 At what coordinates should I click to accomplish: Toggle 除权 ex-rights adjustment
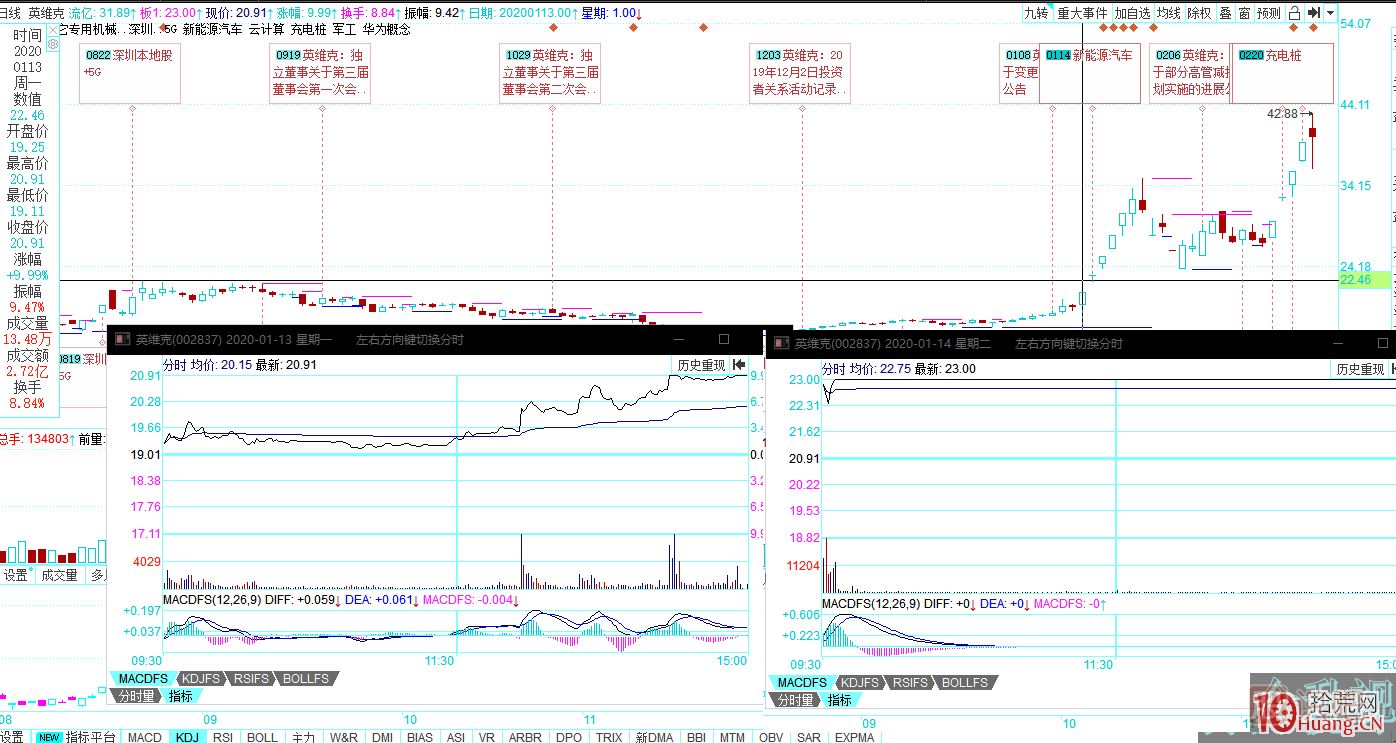click(x=1198, y=13)
